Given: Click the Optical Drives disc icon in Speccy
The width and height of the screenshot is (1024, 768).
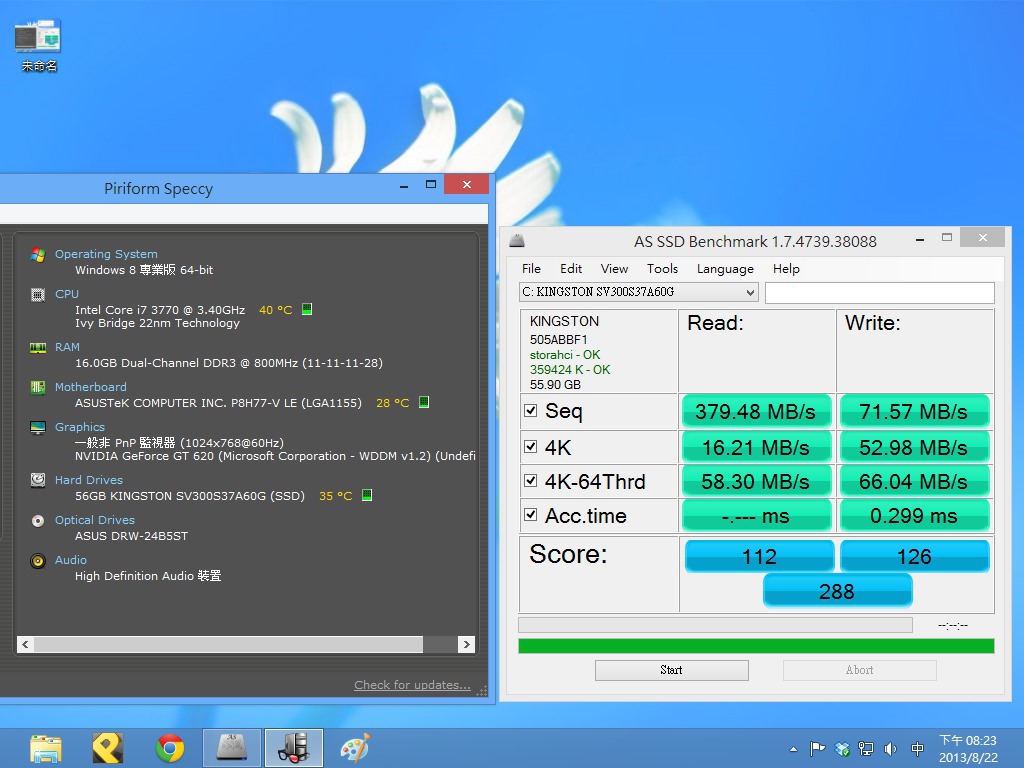Looking at the screenshot, I should [x=38, y=520].
